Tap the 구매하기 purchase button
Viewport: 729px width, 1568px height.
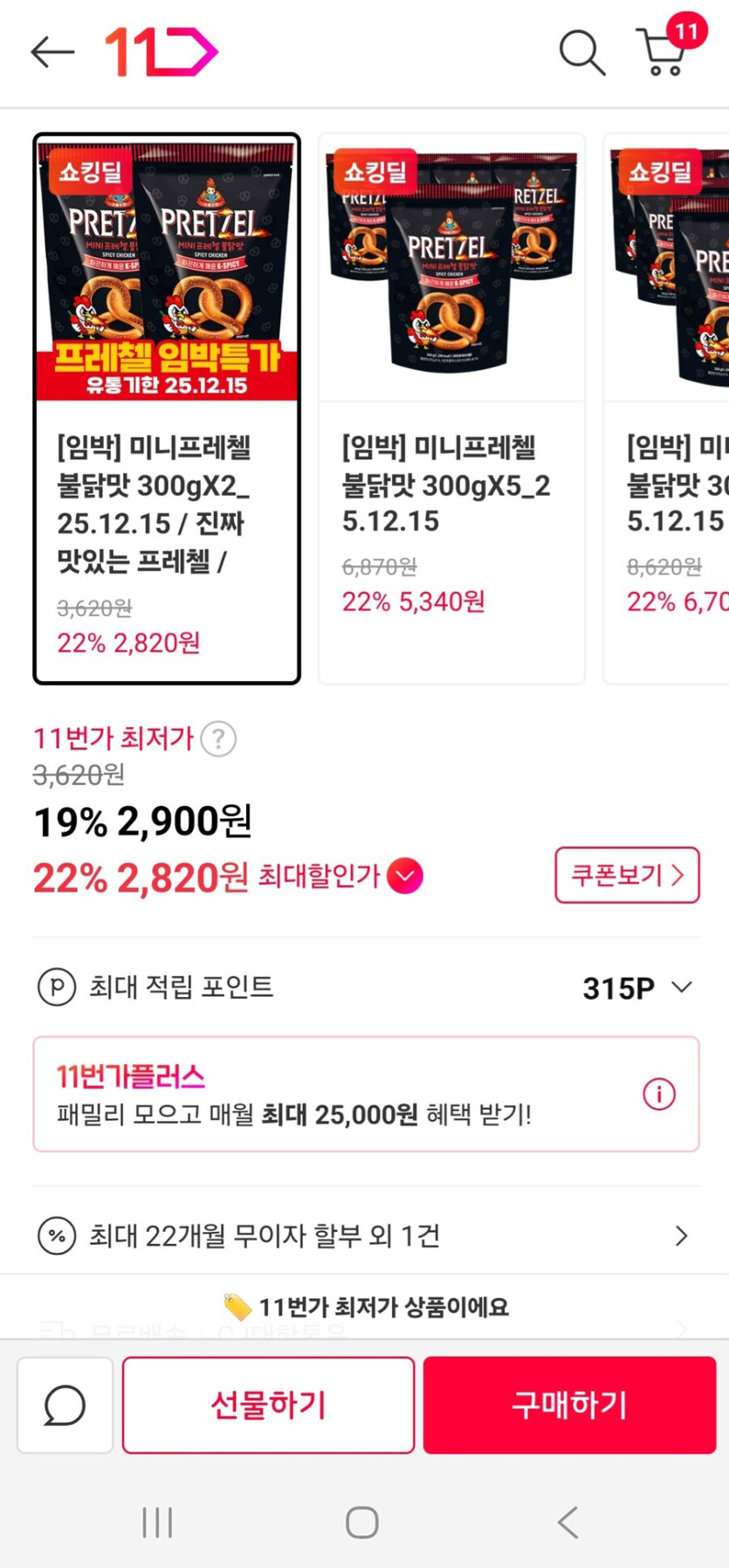click(x=568, y=1405)
